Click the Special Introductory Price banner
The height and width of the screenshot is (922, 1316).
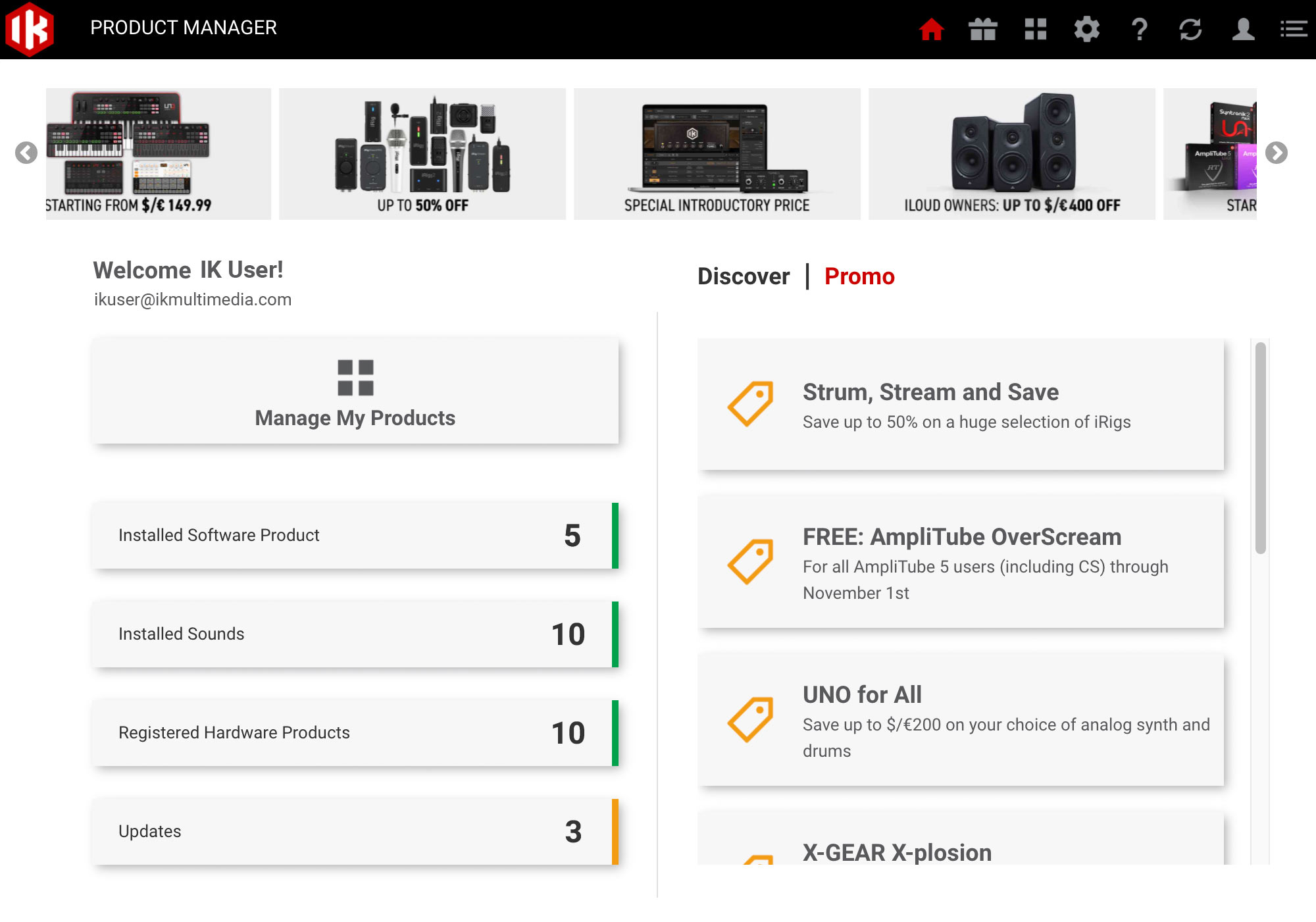(717, 154)
